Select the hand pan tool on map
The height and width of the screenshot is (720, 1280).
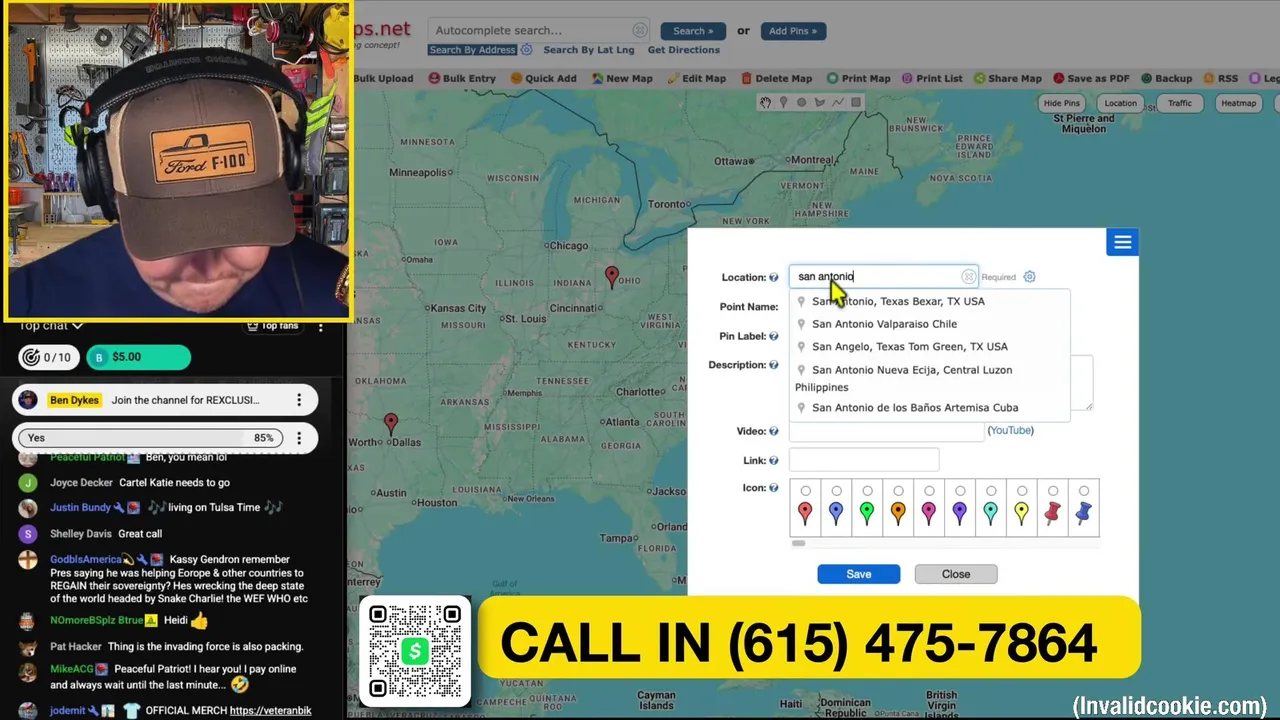point(766,102)
